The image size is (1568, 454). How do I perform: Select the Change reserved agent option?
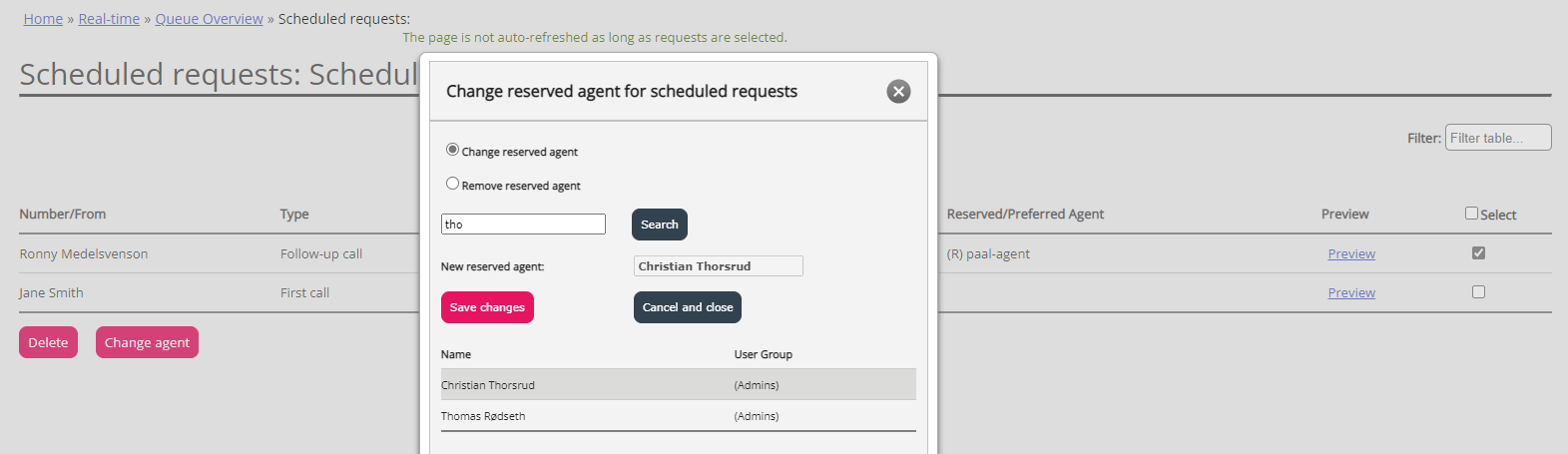[453, 150]
